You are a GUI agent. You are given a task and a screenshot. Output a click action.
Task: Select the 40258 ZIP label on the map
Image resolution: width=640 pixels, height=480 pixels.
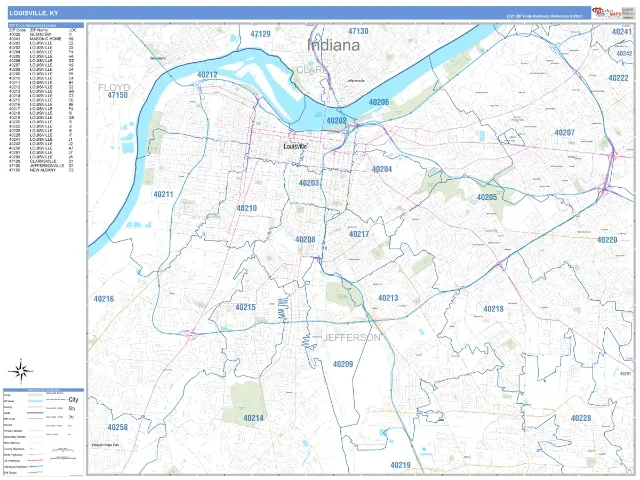click(x=118, y=427)
